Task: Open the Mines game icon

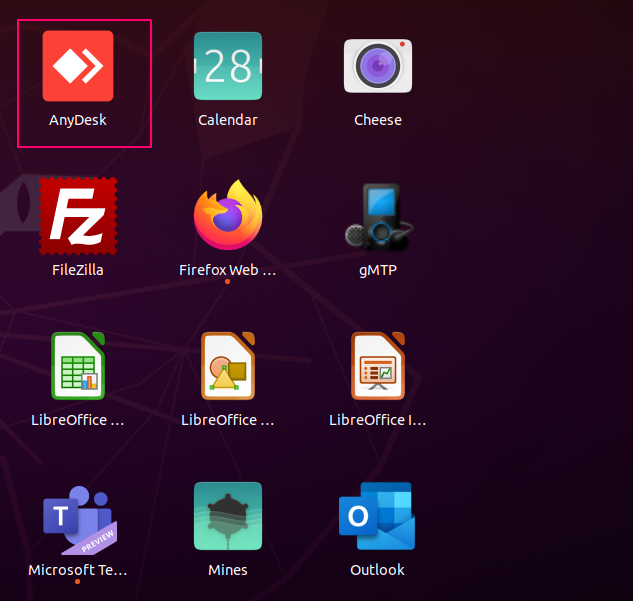Action: (x=228, y=516)
